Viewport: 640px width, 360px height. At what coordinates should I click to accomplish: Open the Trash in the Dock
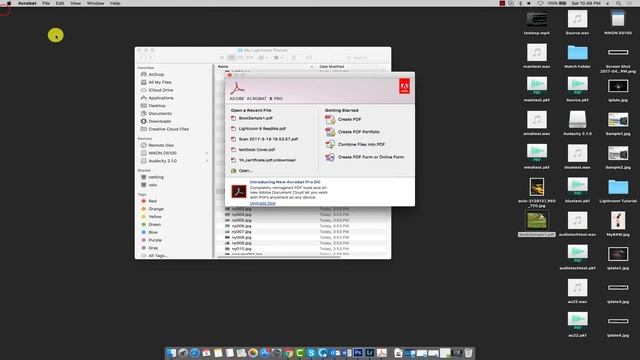pyautogui.click(x=468, y=353)
